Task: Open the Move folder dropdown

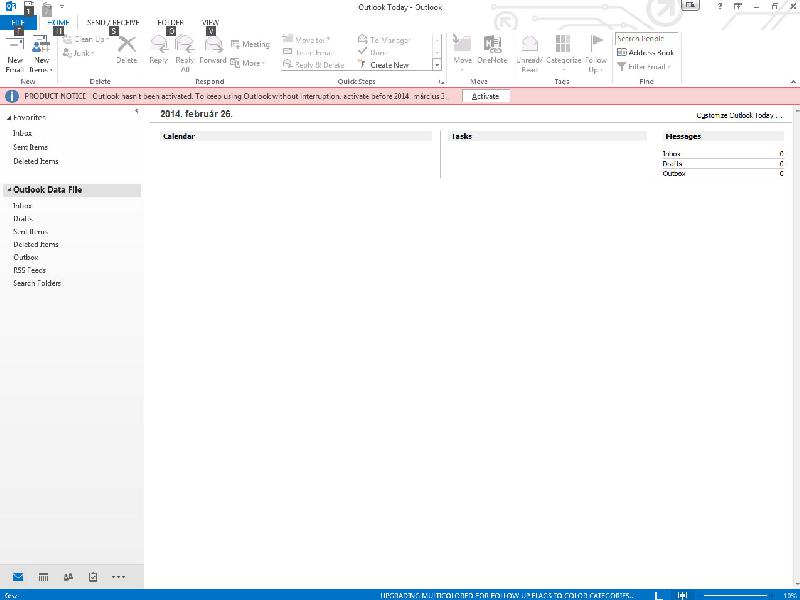Action: pos(462,54)
